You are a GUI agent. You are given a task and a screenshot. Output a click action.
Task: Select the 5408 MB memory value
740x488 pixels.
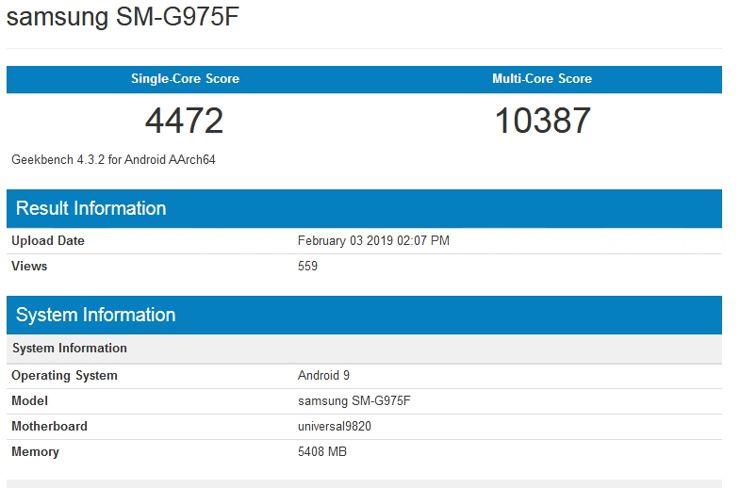[x=322, y=452]
